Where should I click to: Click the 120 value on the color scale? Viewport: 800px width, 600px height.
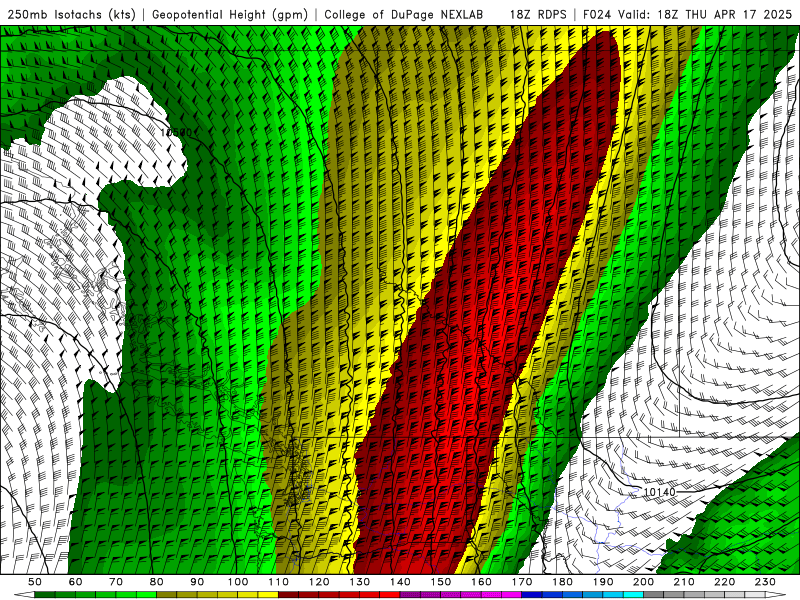point(319,582)
